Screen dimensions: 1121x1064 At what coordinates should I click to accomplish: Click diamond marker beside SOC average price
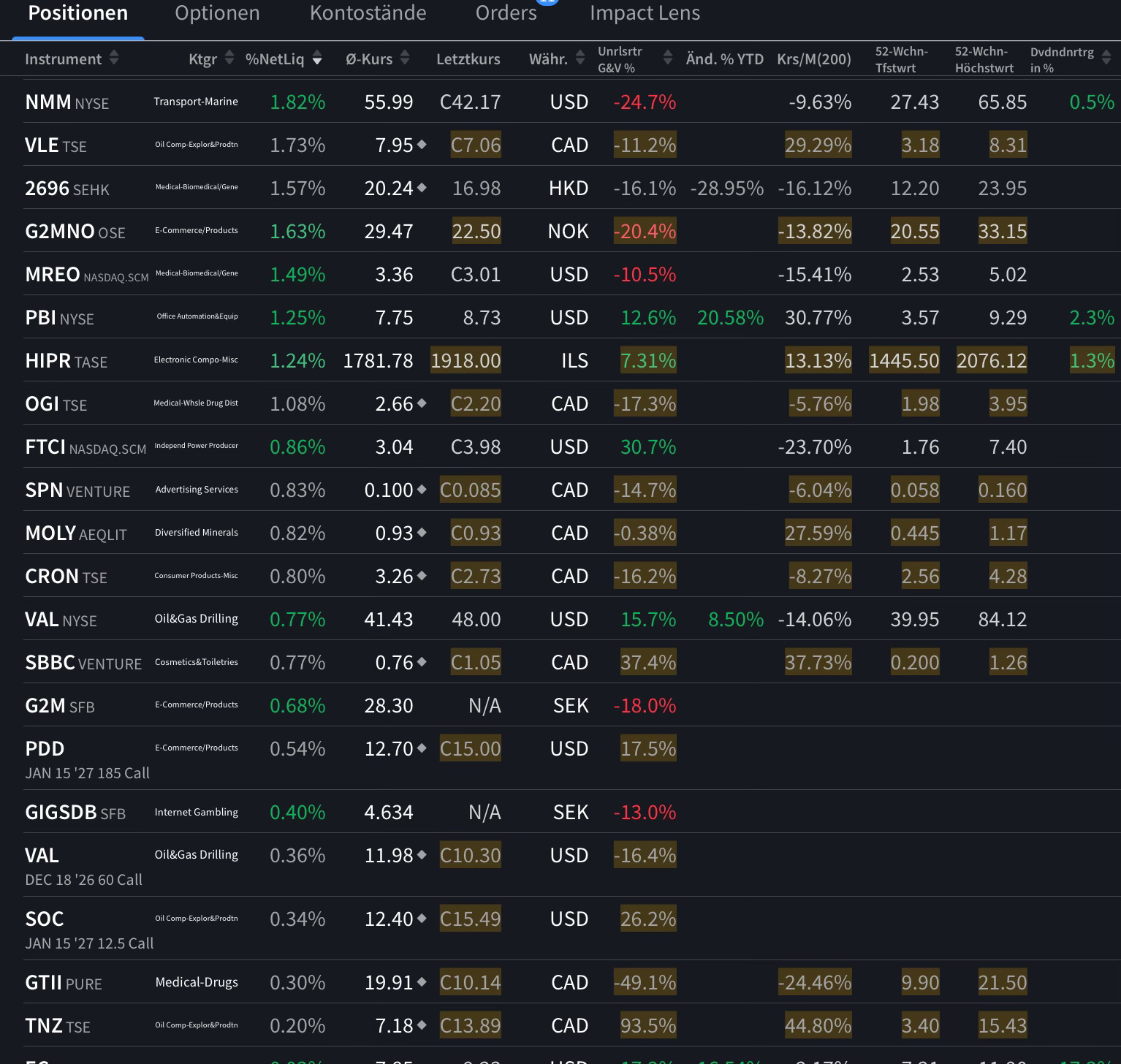pyautogui.click(x=422, y=919)
